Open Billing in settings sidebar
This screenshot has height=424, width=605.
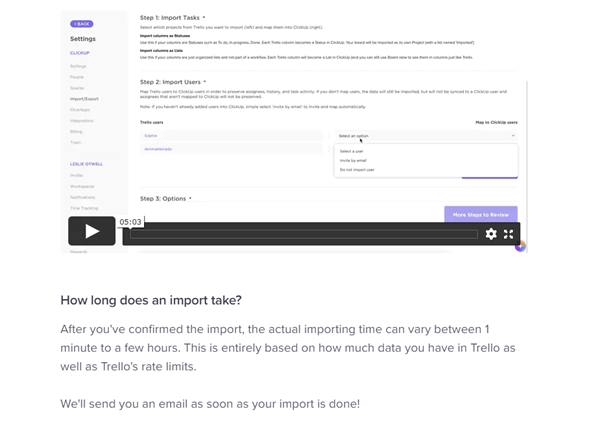pyautogui.click(x=77, y=131)
